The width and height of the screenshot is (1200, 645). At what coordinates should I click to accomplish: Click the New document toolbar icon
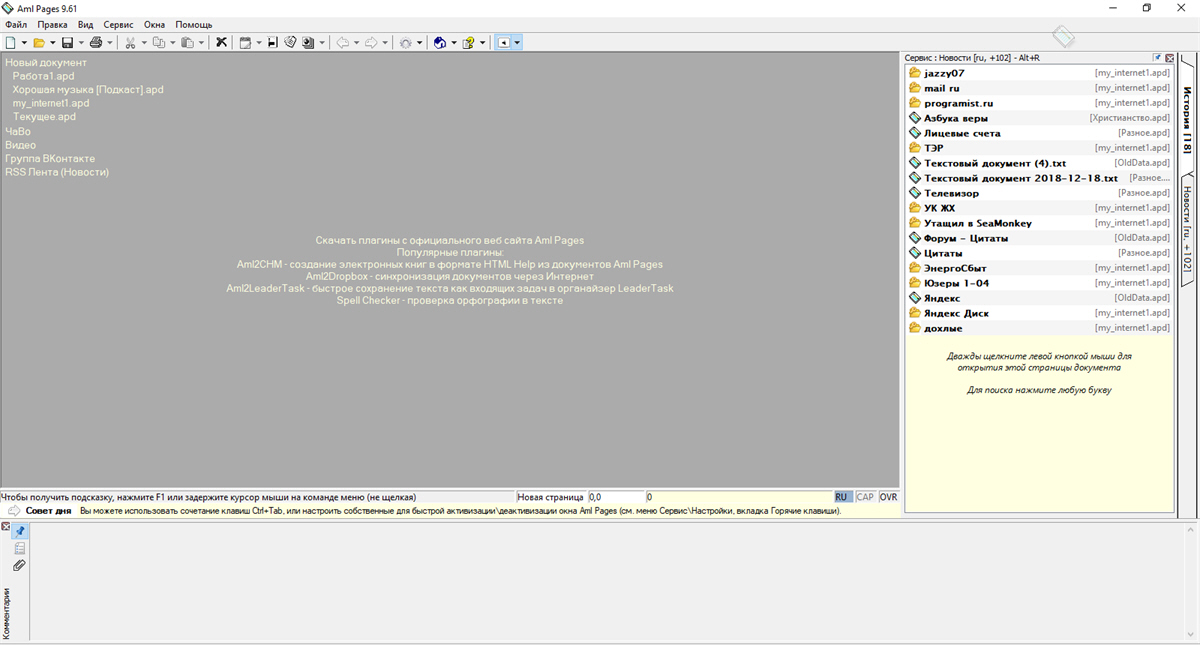(10, 43)
